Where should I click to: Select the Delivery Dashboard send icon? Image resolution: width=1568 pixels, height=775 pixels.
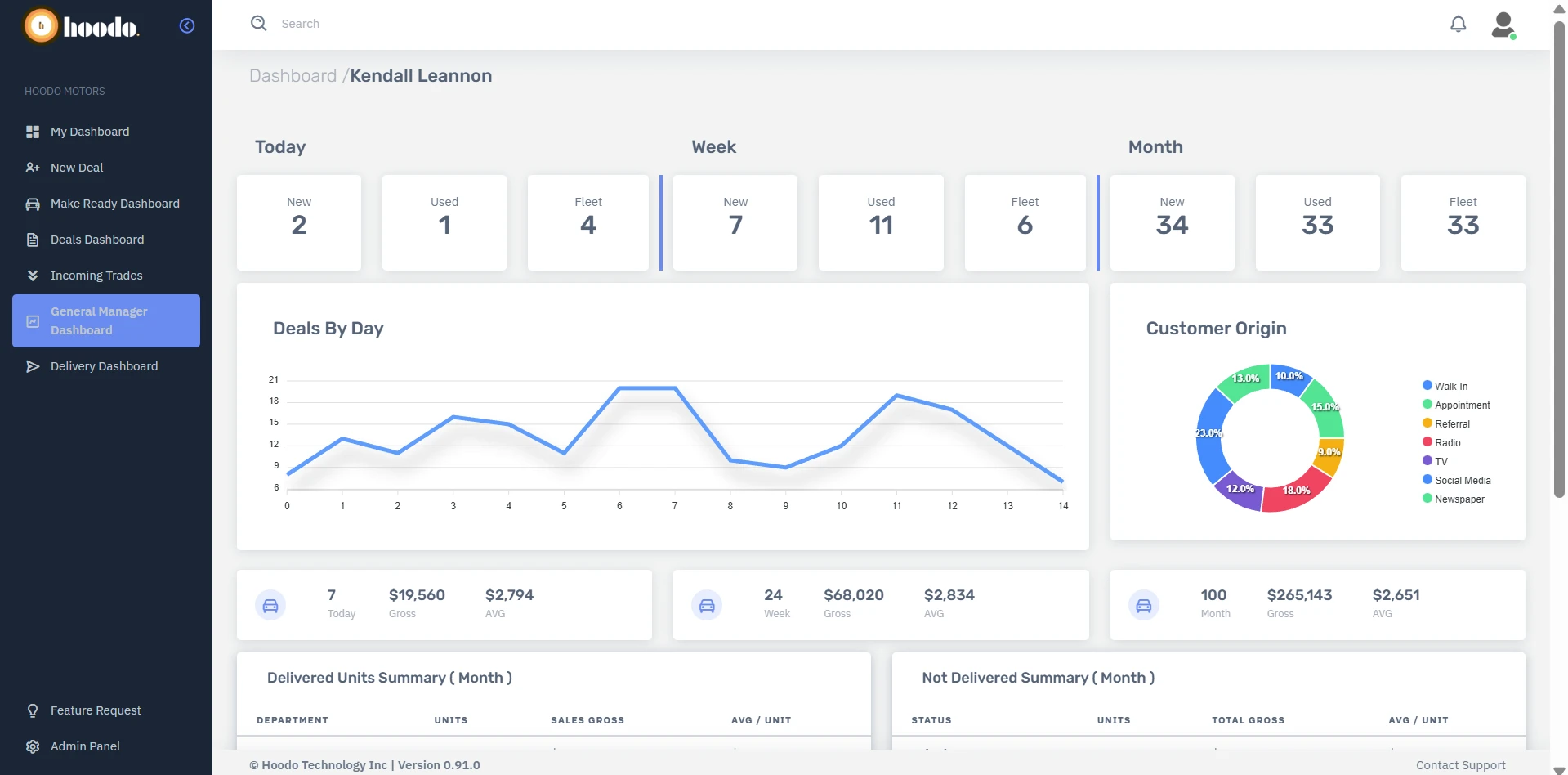pyautogui.click(x=33, y=366)
